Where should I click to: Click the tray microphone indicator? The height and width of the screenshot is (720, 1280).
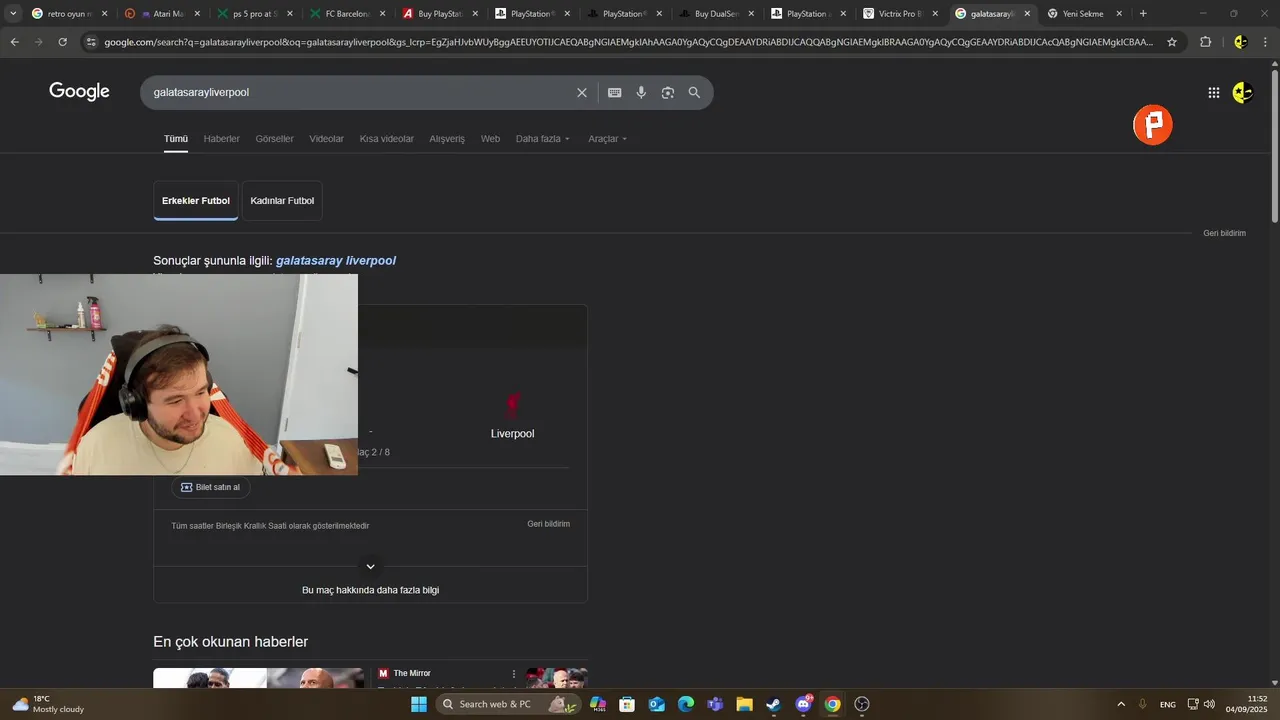click(x=1142, y=704)
